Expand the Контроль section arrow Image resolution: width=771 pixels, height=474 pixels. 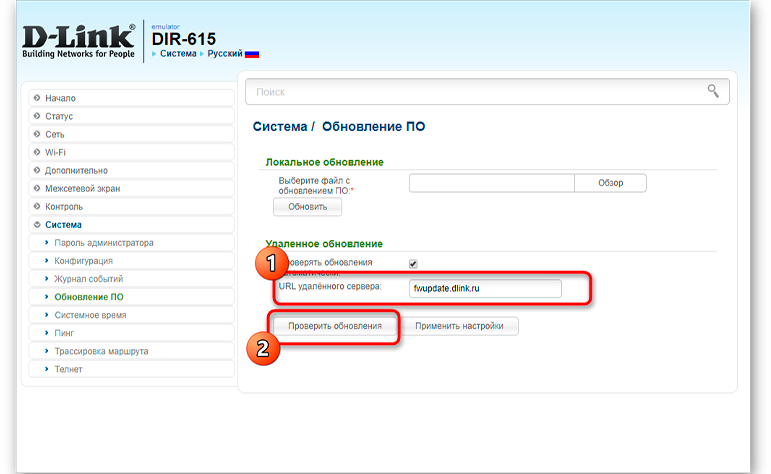click(37, 207)
